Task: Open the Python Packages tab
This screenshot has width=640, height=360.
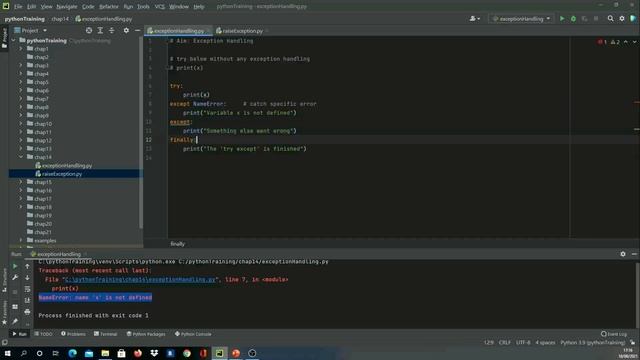Action: [x=146, y=334]
